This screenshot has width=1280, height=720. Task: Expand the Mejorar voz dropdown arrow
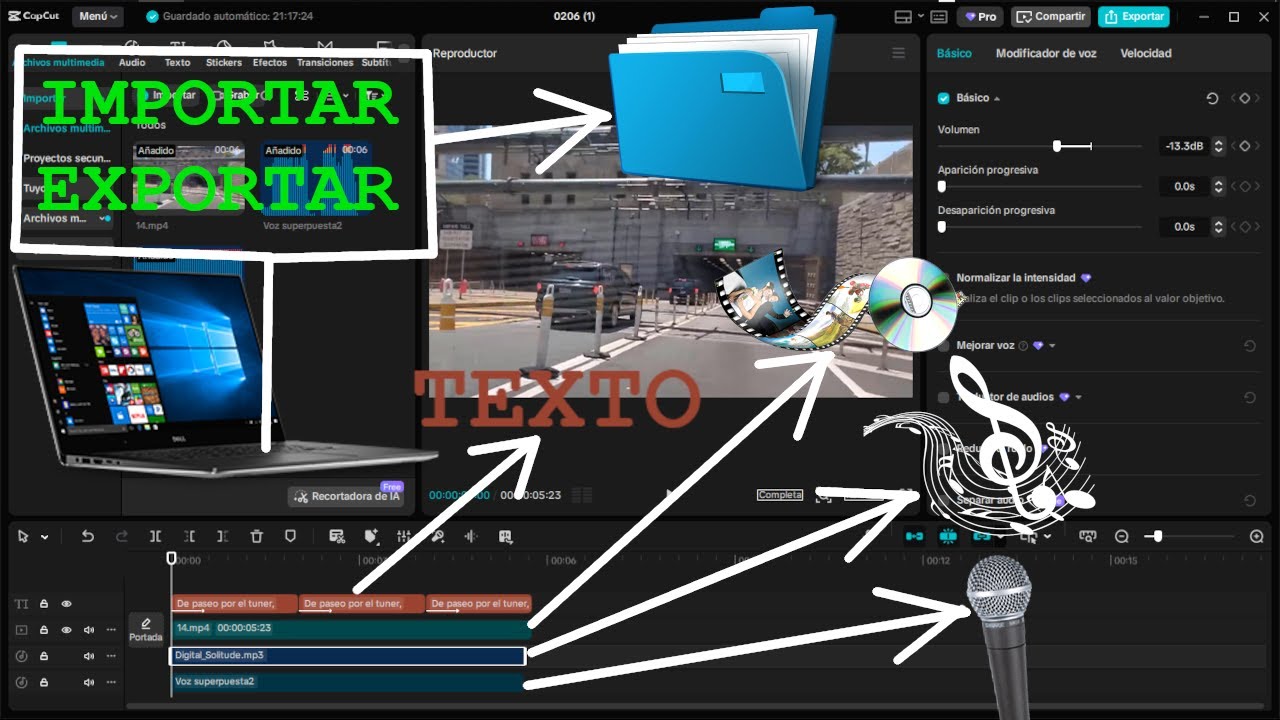(x=1052, y=346)
